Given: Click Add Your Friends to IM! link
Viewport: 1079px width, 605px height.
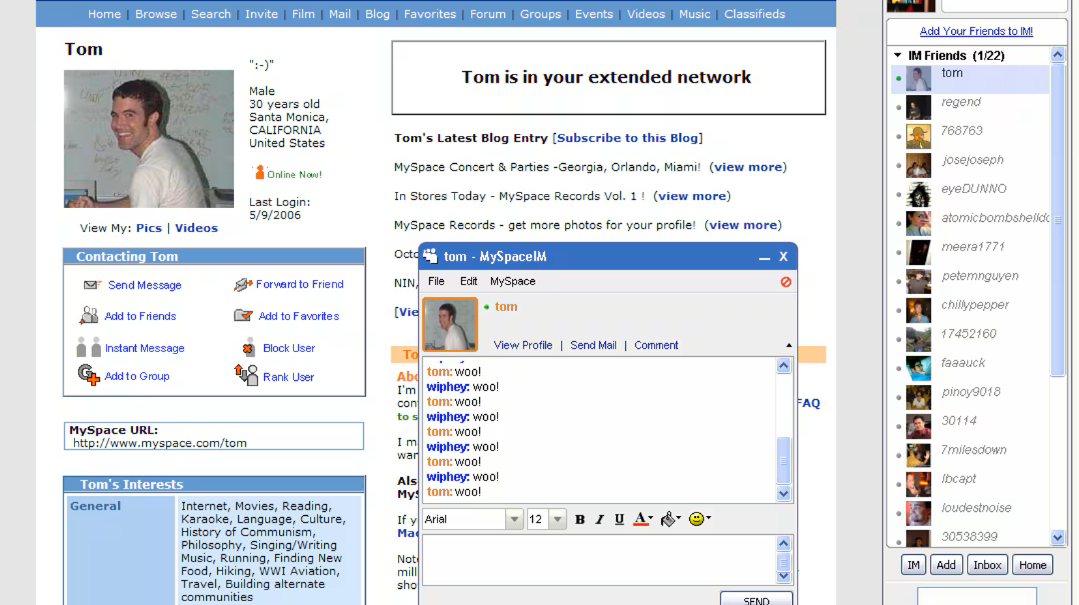Looking at the screenshot, I should pos(976,31).
